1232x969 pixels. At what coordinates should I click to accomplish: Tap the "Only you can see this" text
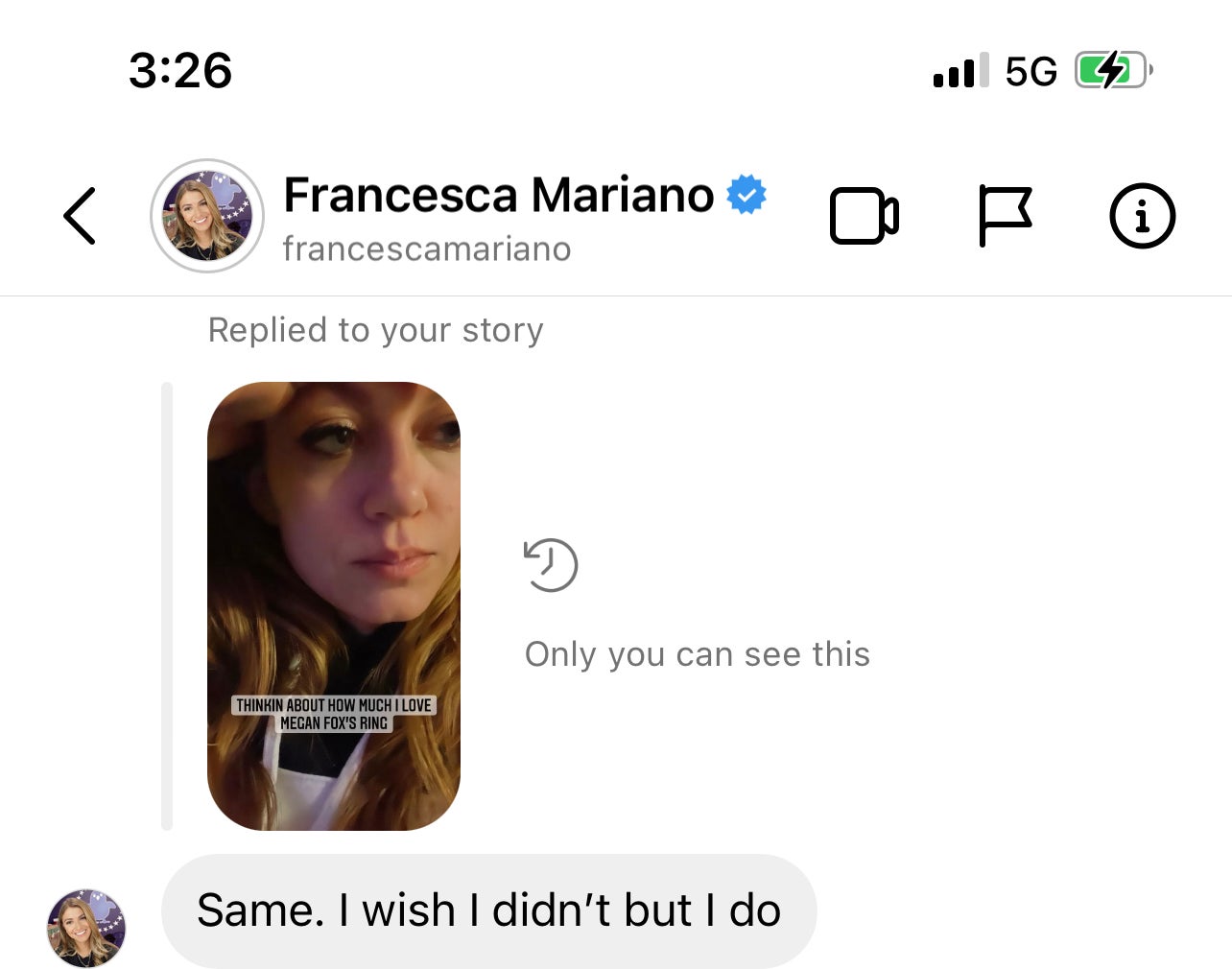tap(698, 654)
